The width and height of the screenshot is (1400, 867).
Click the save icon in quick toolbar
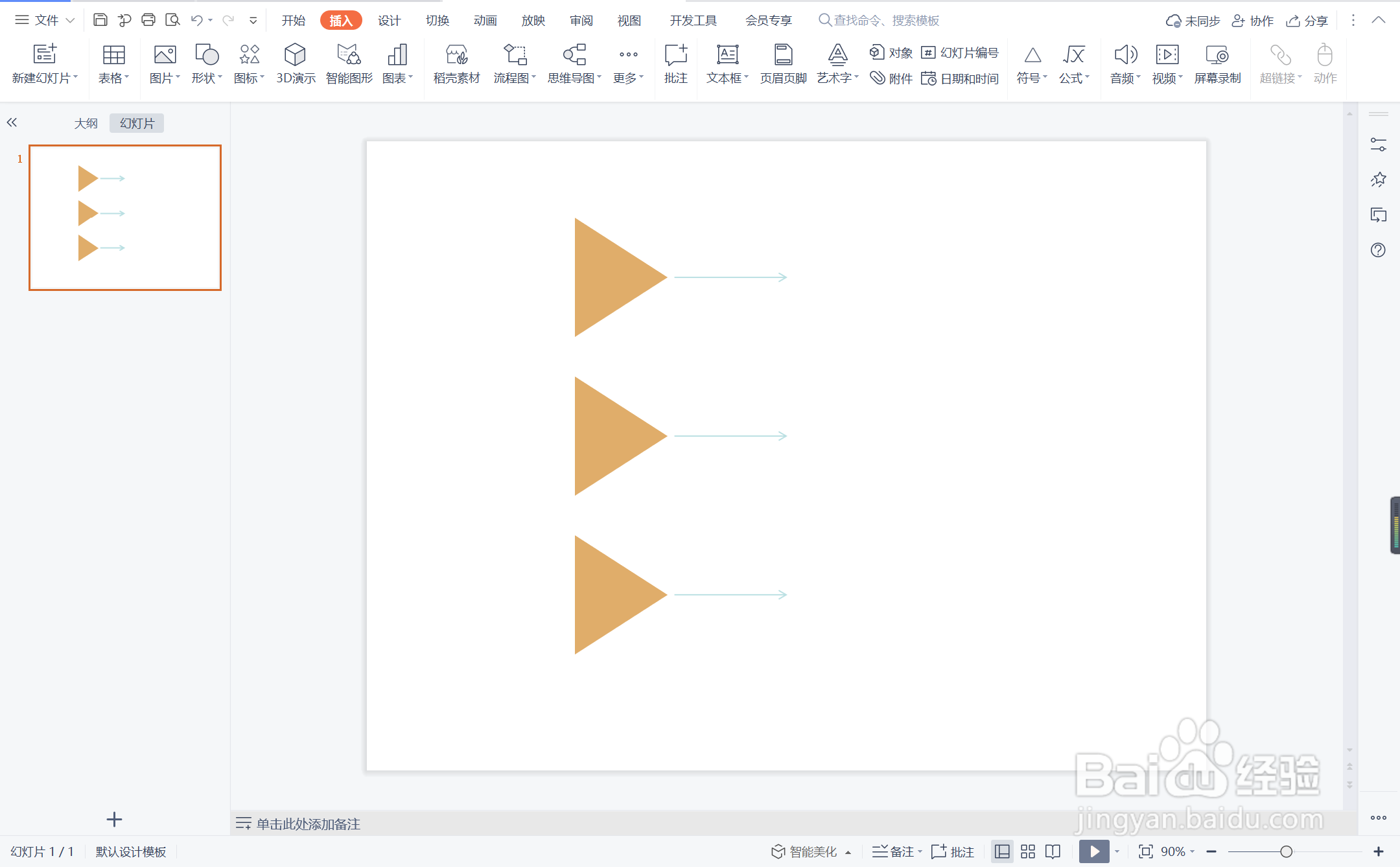tap(100, 20)
